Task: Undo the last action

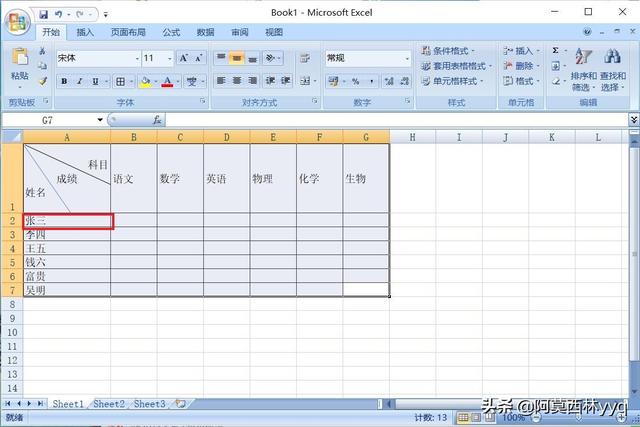Action: tap(58, 14)
